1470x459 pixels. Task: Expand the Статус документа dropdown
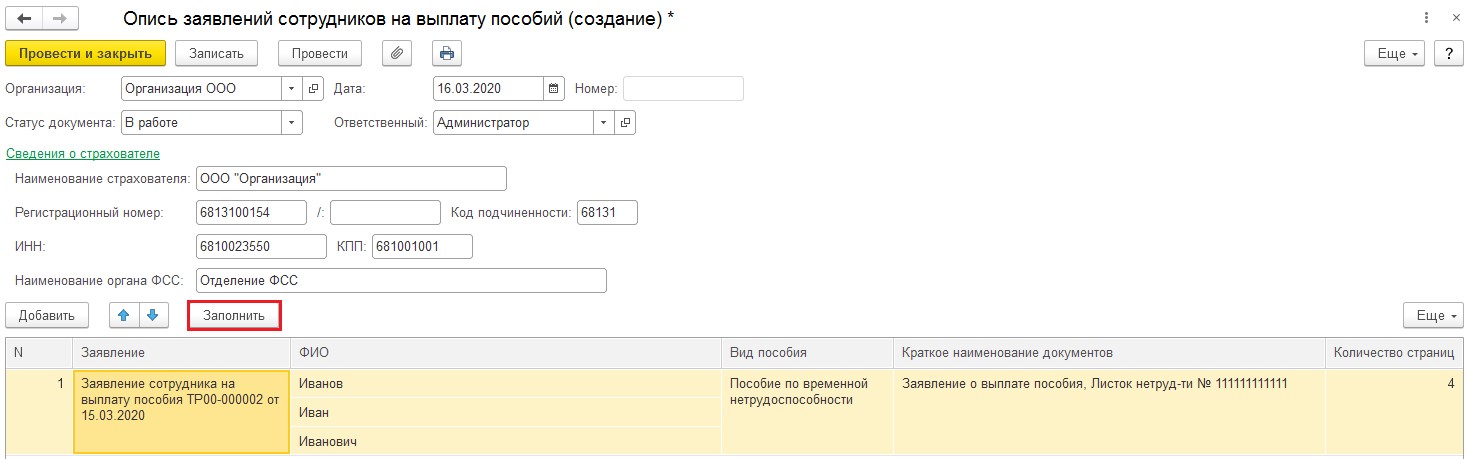click(291, 122)
